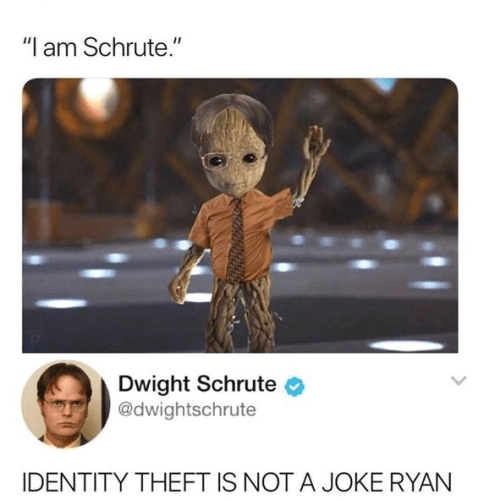Click the patterned necktie on Groot

point(236,241)
